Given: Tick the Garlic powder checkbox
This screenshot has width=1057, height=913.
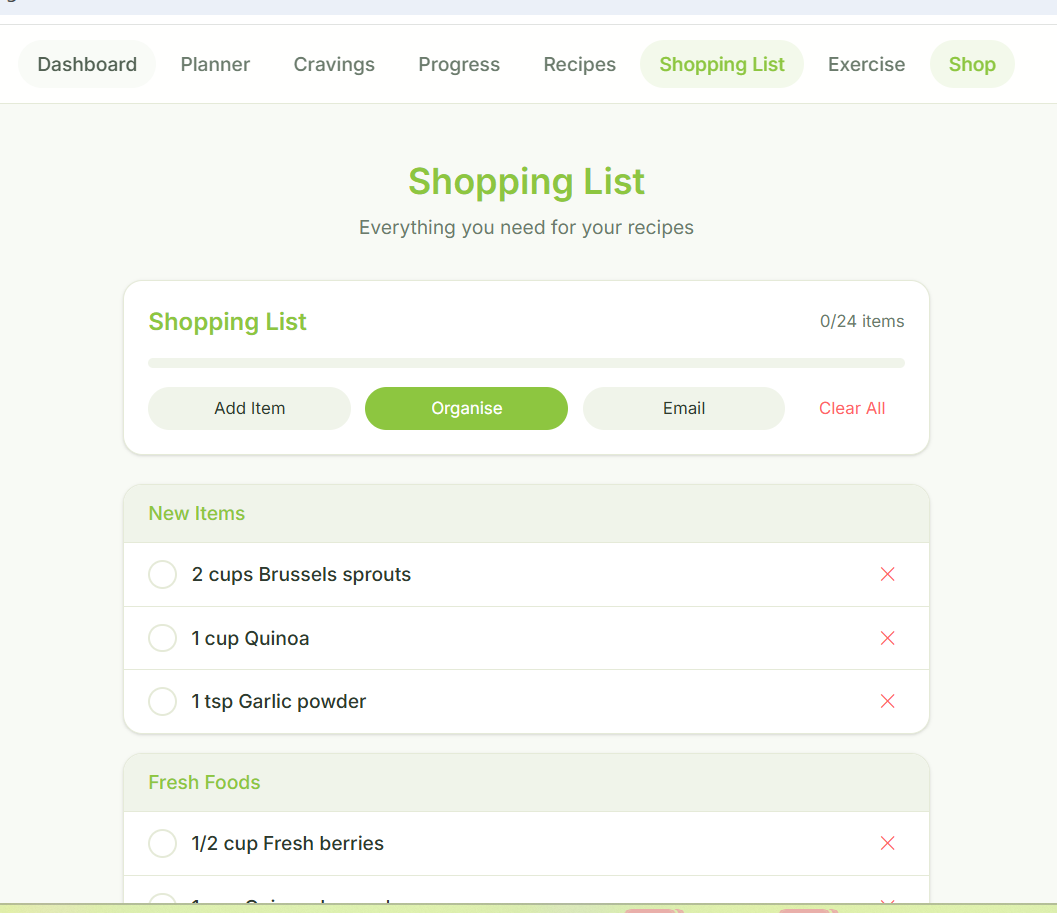Looking at the screenshot, I should pyautogui.click(x=162, y=701).
